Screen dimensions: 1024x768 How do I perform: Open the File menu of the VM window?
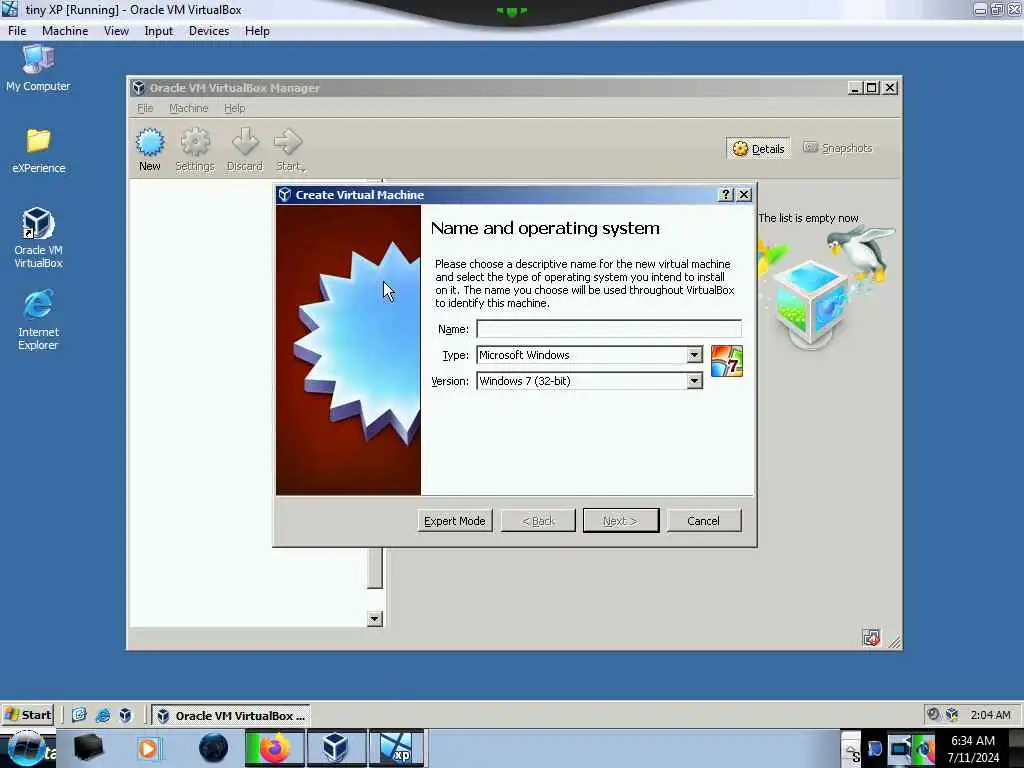click(17, 31)
